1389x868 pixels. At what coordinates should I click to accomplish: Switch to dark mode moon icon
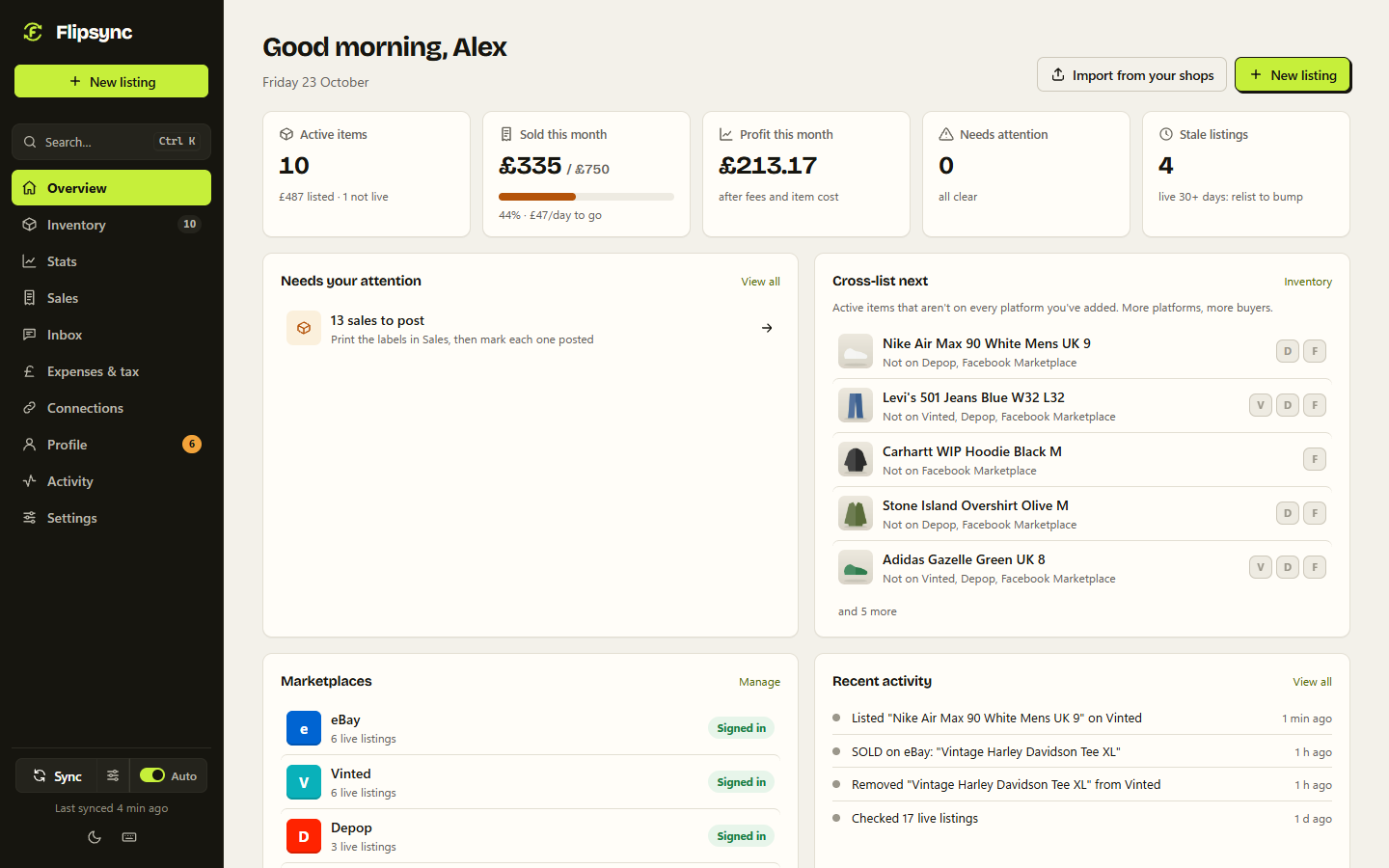click(95, 837)
